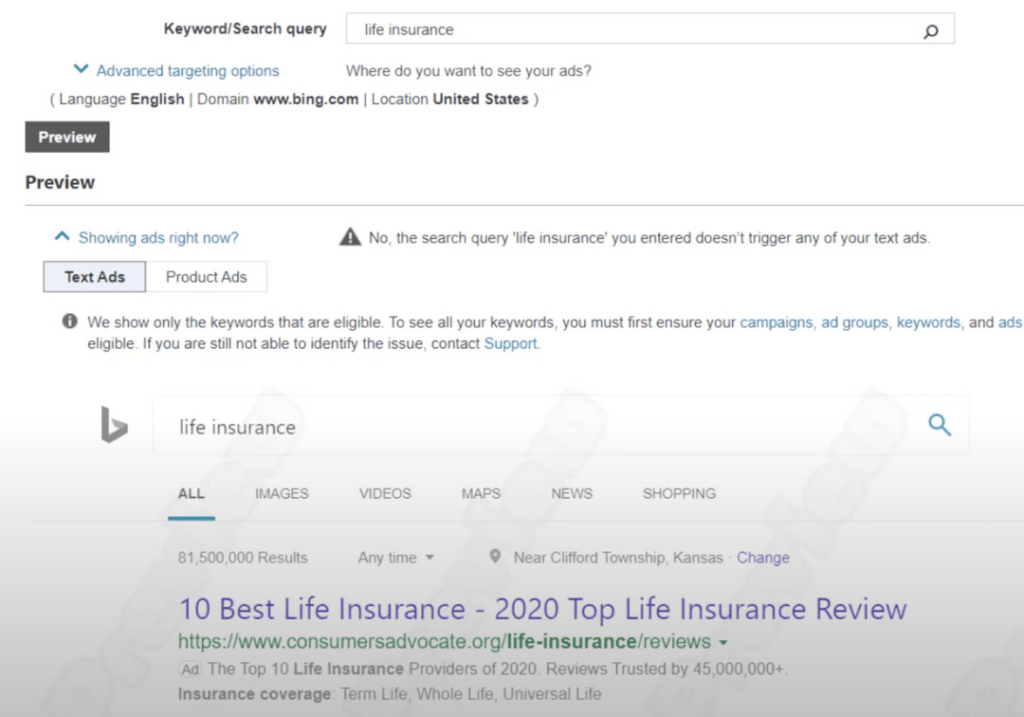This screenshot has height=717, width=1024.
Task: Select the IMAGES tab
Action: tap(281, 493)
